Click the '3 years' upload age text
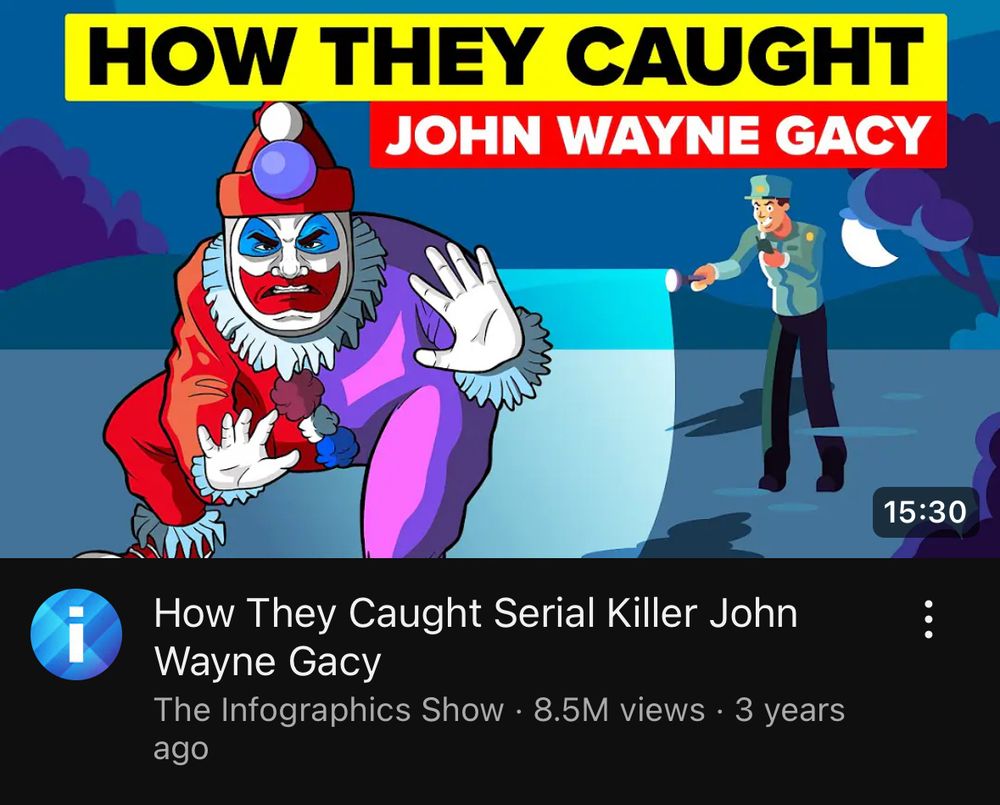Viewport: 1000px width, 805px height. click(x=790, y=710)
